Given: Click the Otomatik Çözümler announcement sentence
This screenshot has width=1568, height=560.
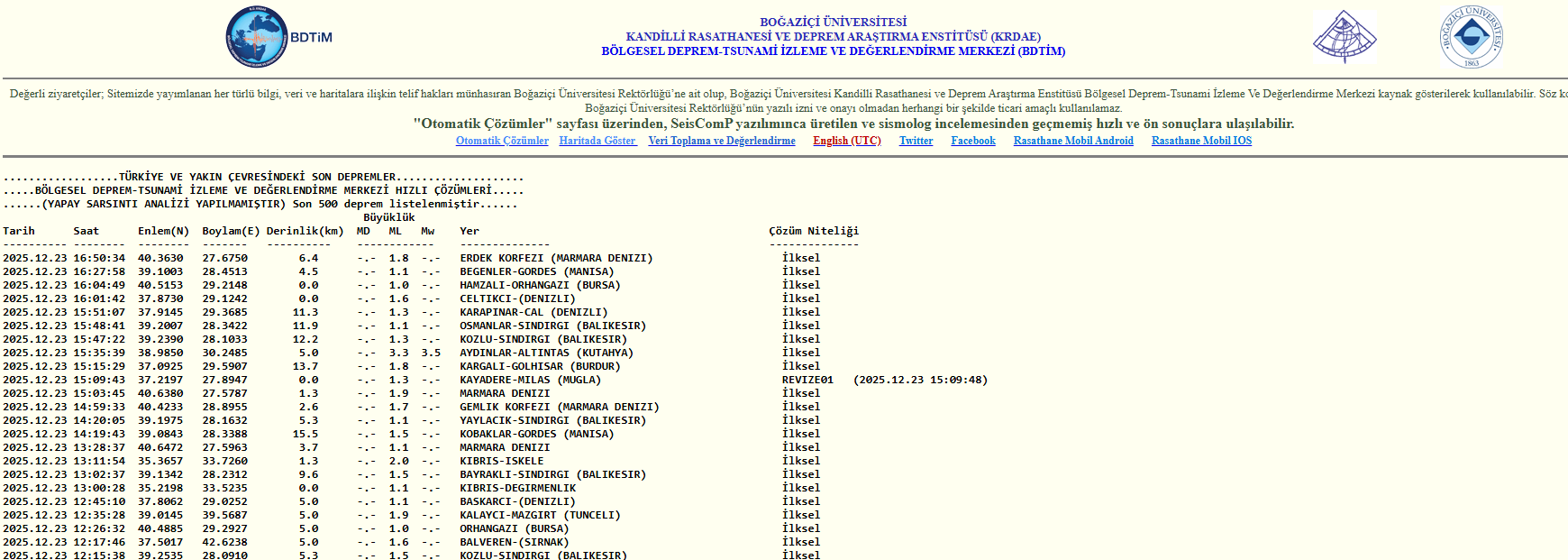Looking at the screenshot, I should pos(853,124).
